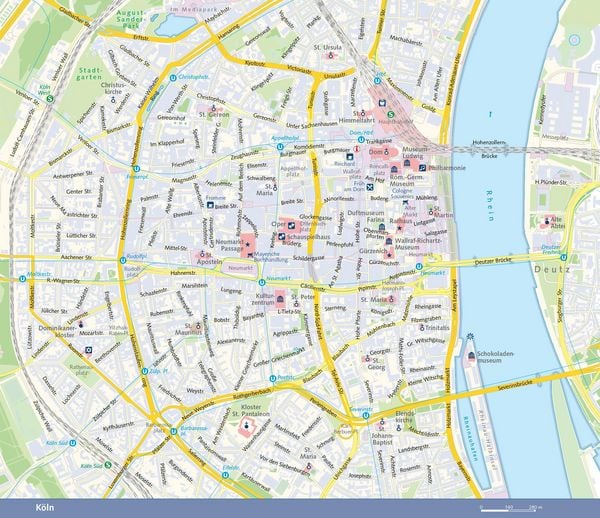Click the Köln West S-Bahn icon
This screenshot has width=600, height=518.
coord(50,99)
